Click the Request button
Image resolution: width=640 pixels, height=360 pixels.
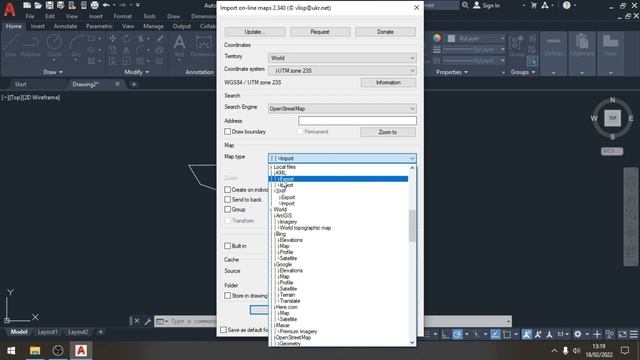[x=320, y=32]
